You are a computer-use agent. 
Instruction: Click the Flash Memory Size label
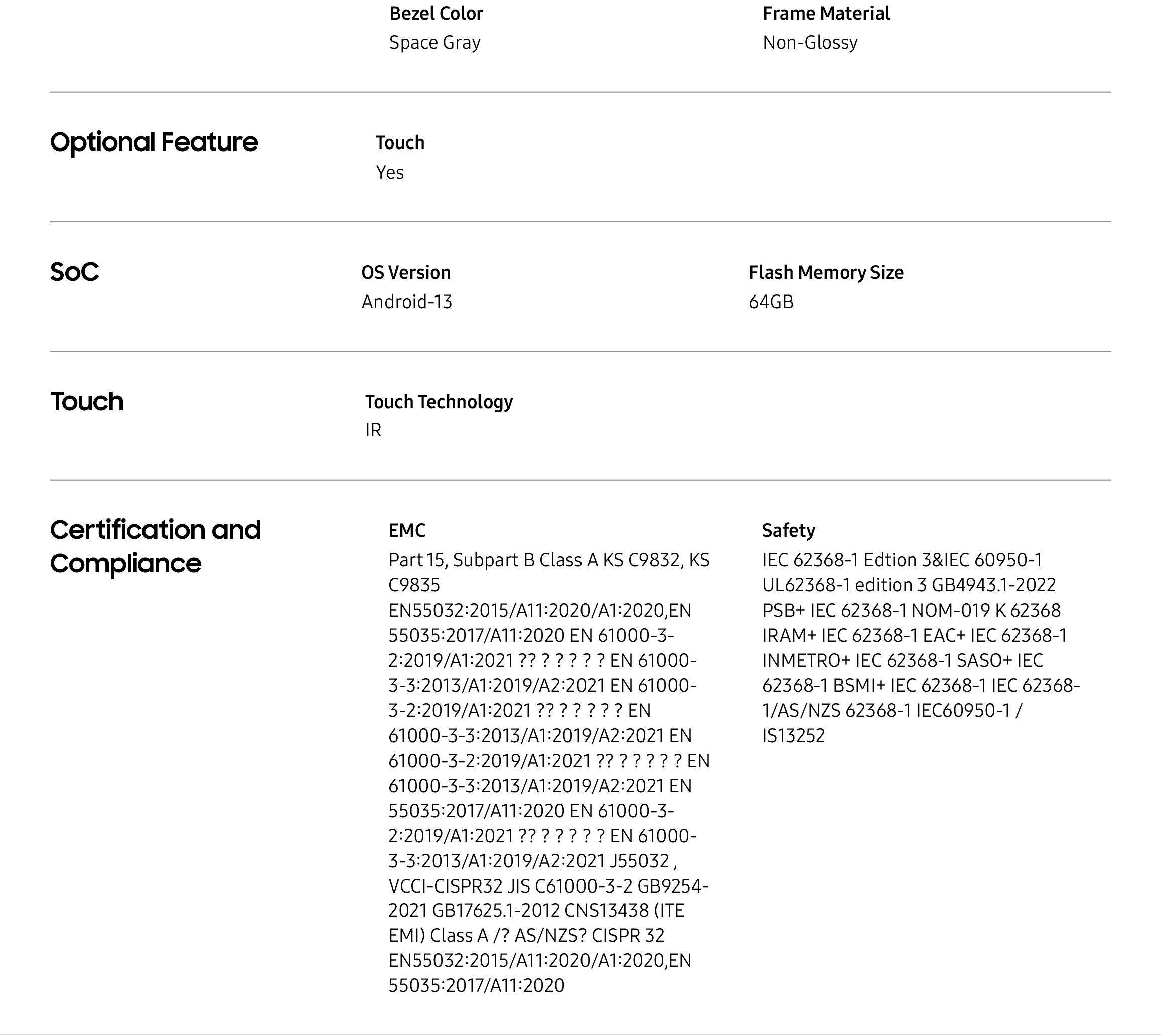(826, 272)
